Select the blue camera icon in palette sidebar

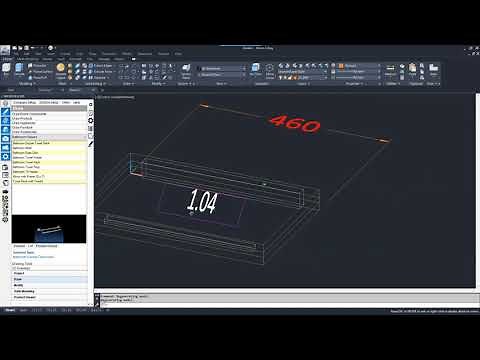[5, 139]
